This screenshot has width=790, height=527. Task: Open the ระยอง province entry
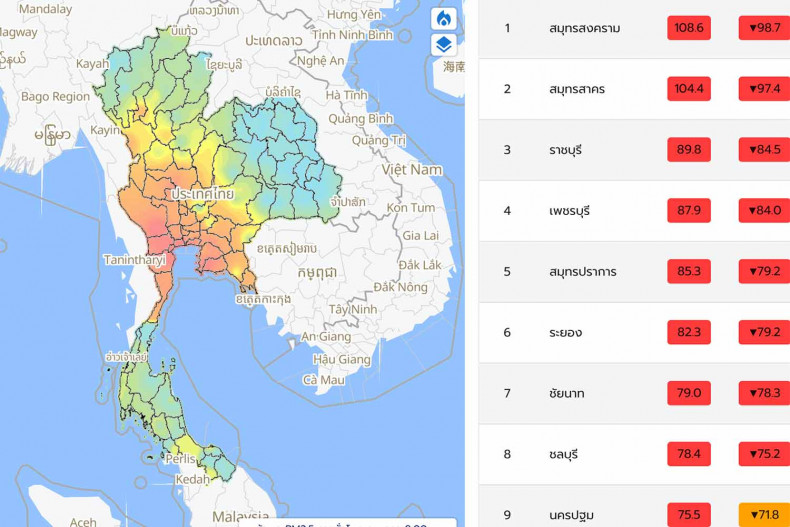[x=565, y=332]
